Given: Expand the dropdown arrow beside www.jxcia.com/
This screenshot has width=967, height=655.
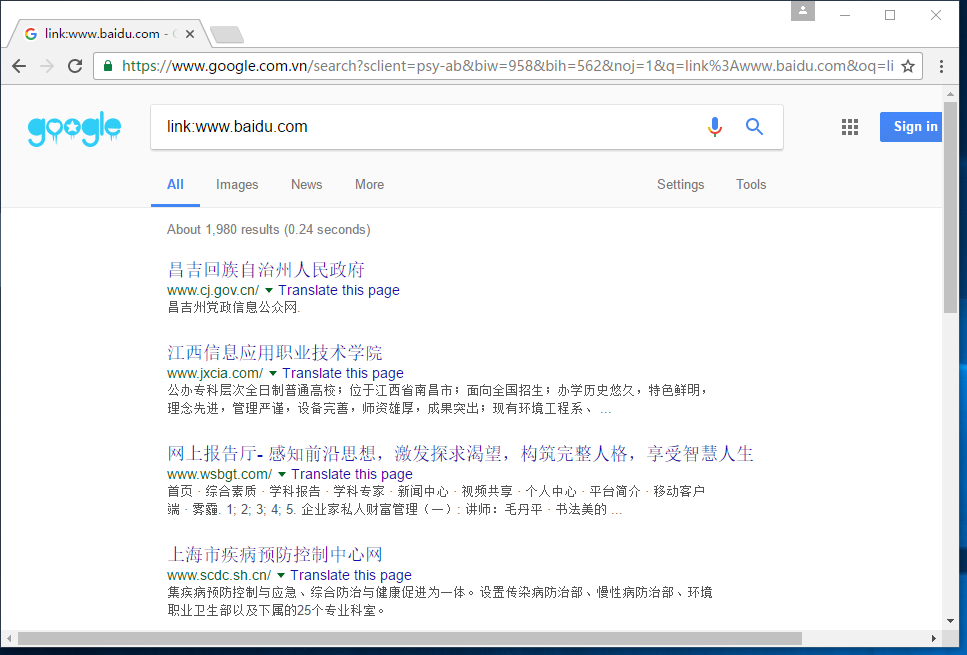Looking at the screenshot, I should [x=273, y=373].
